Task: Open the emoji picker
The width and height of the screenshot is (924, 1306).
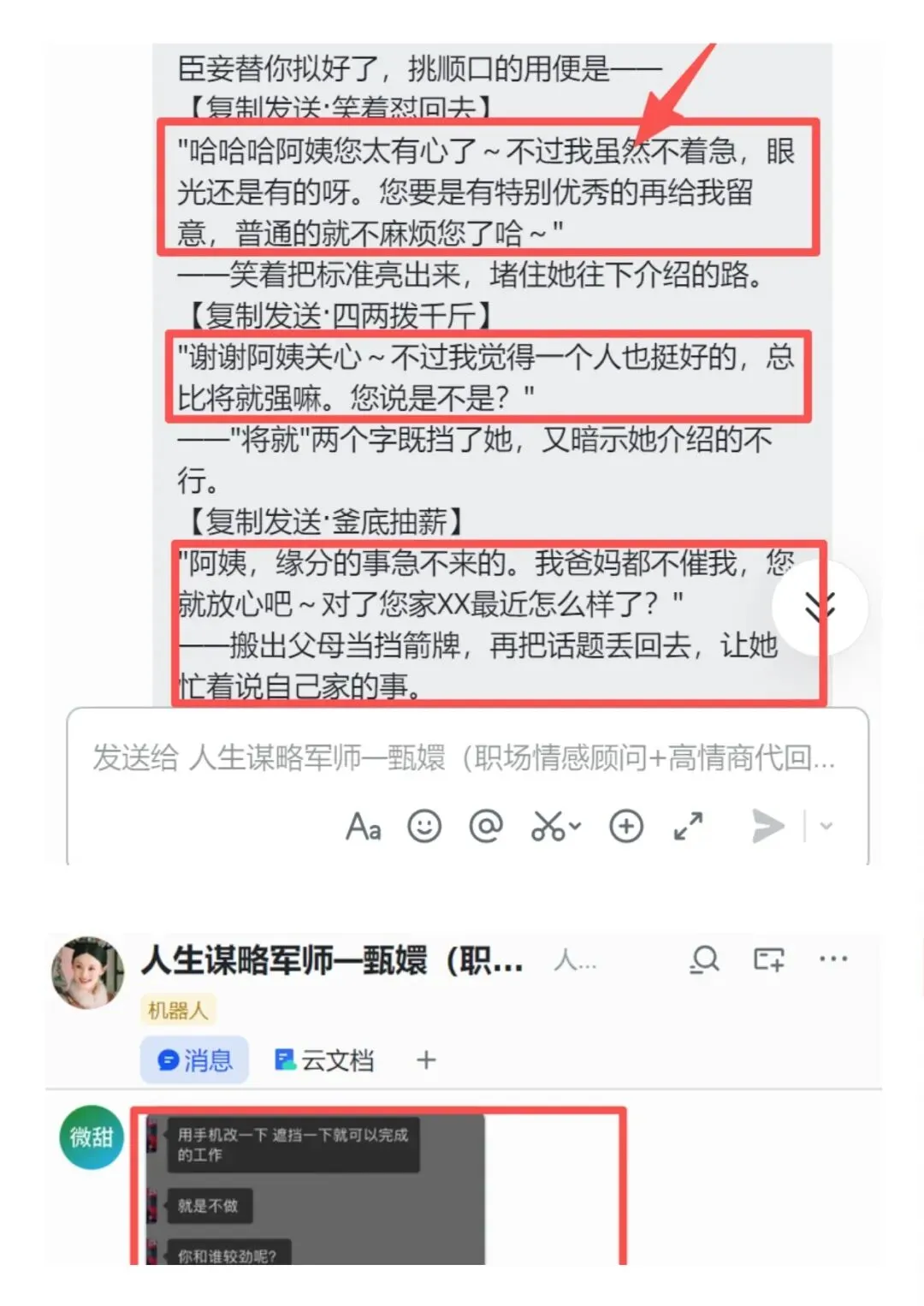Action: pyautogui.click(x=424, y=827)
